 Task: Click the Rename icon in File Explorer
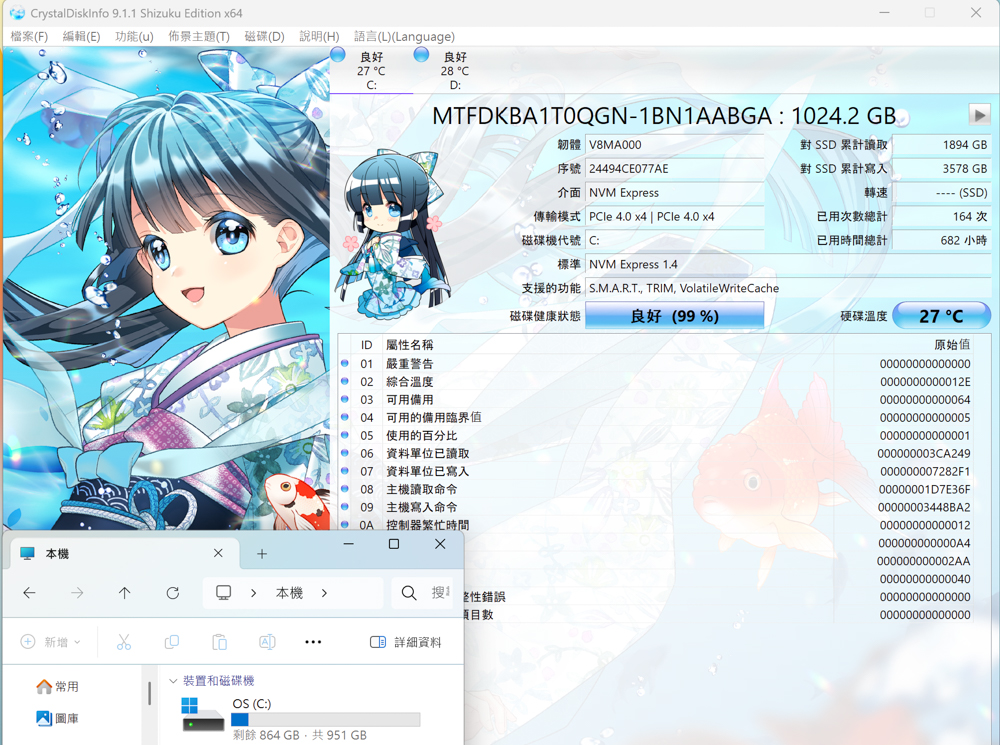pyautogui.click(x=267, y=642)
